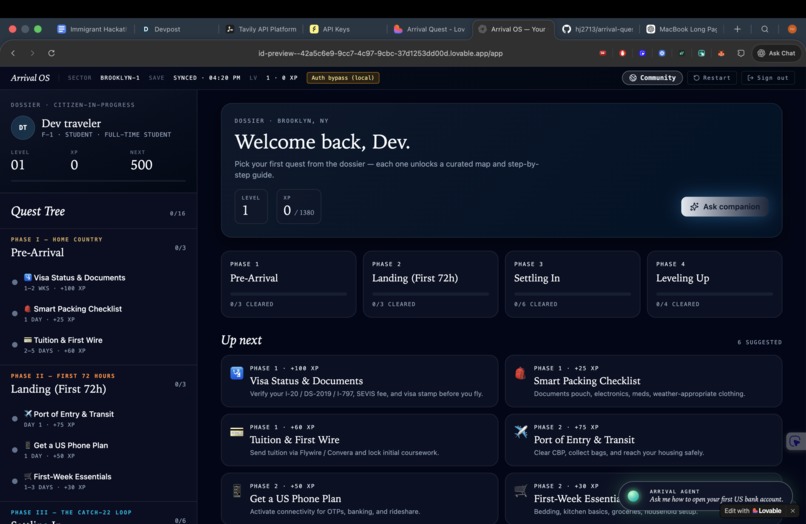The image size is (806, 524).
Task: Click the Level 1 stat box in welcome panel
Action: pyautogui.click(x=251, y=206)
